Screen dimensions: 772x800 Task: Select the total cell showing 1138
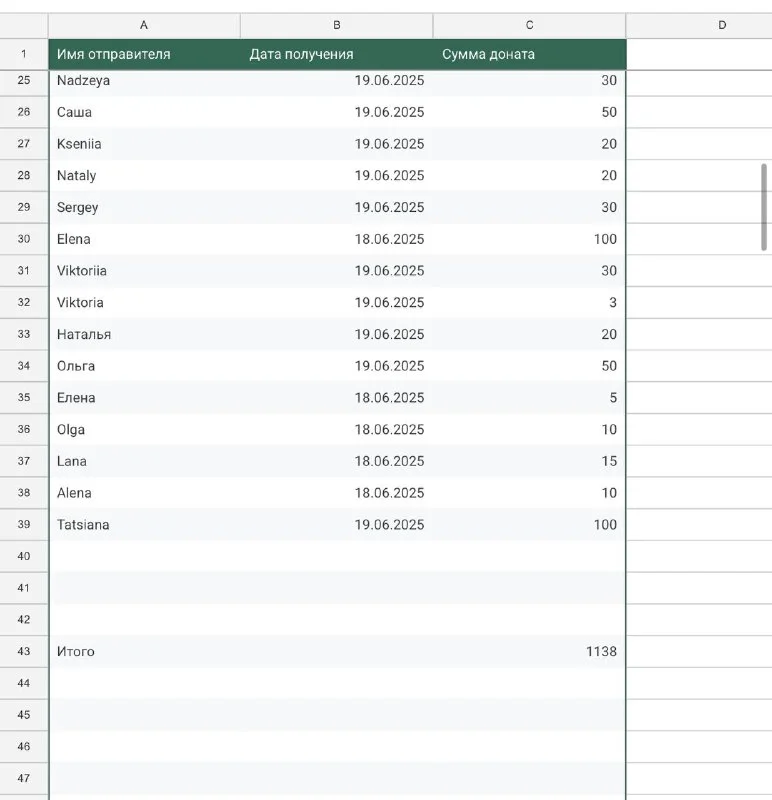click(529, 651)
